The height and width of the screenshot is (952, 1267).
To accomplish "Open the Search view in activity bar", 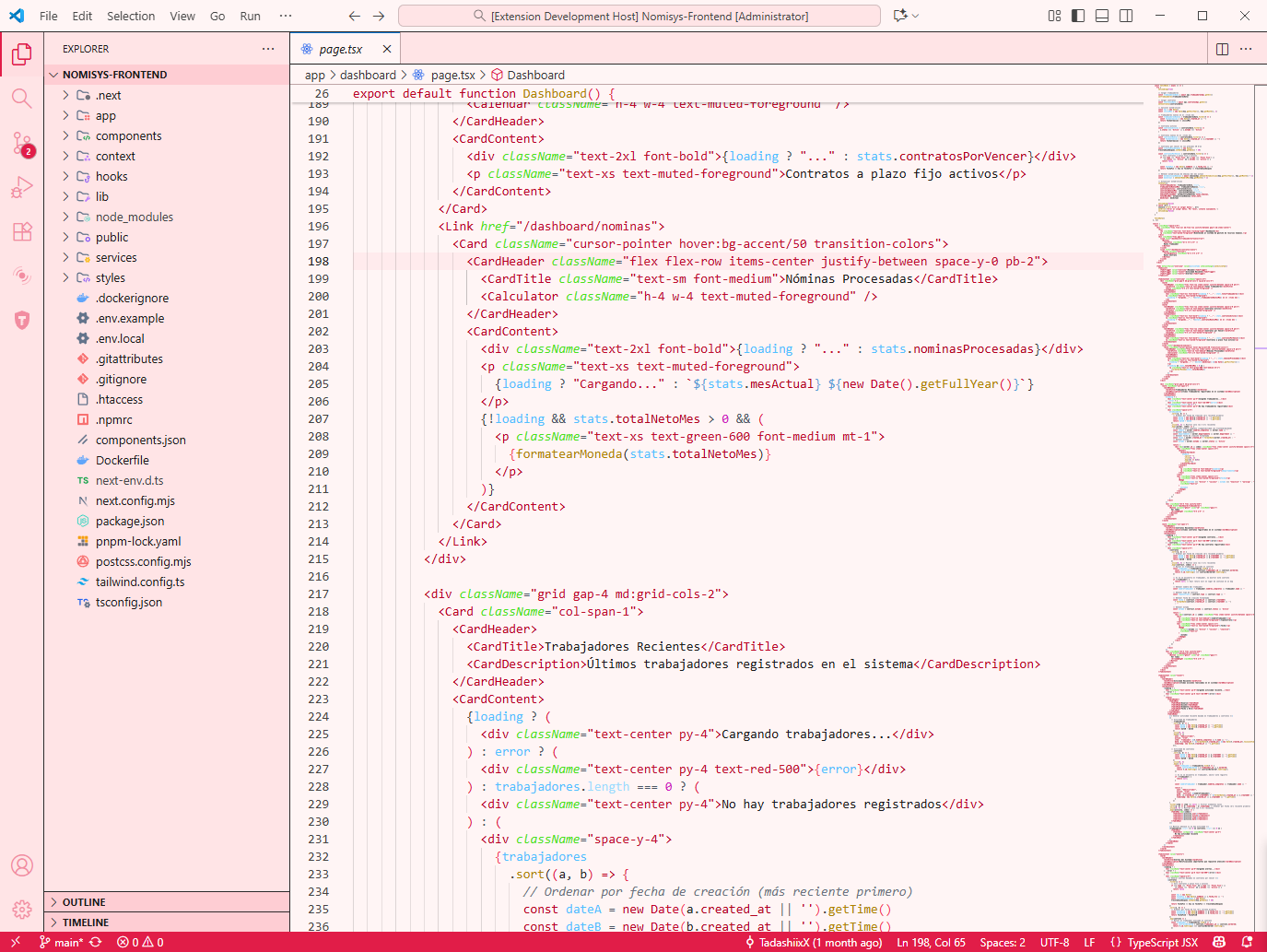I will pos(22,99).
